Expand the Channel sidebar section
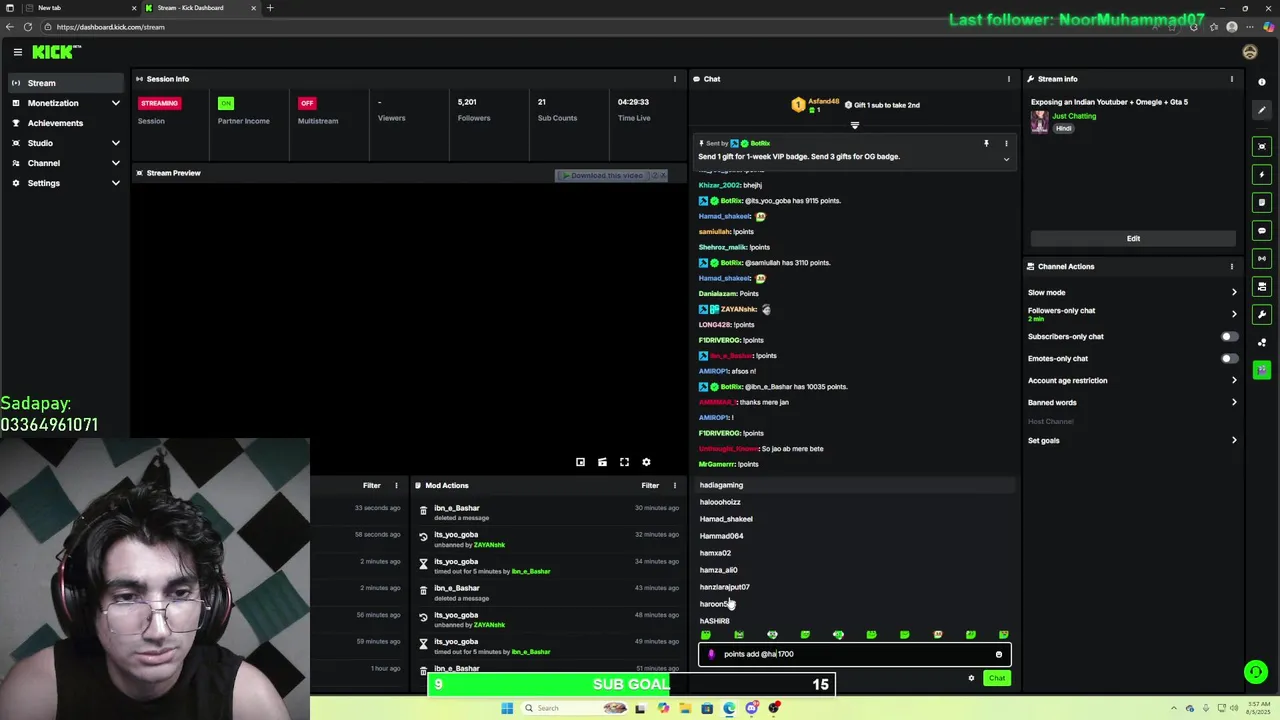 point(65,163)
